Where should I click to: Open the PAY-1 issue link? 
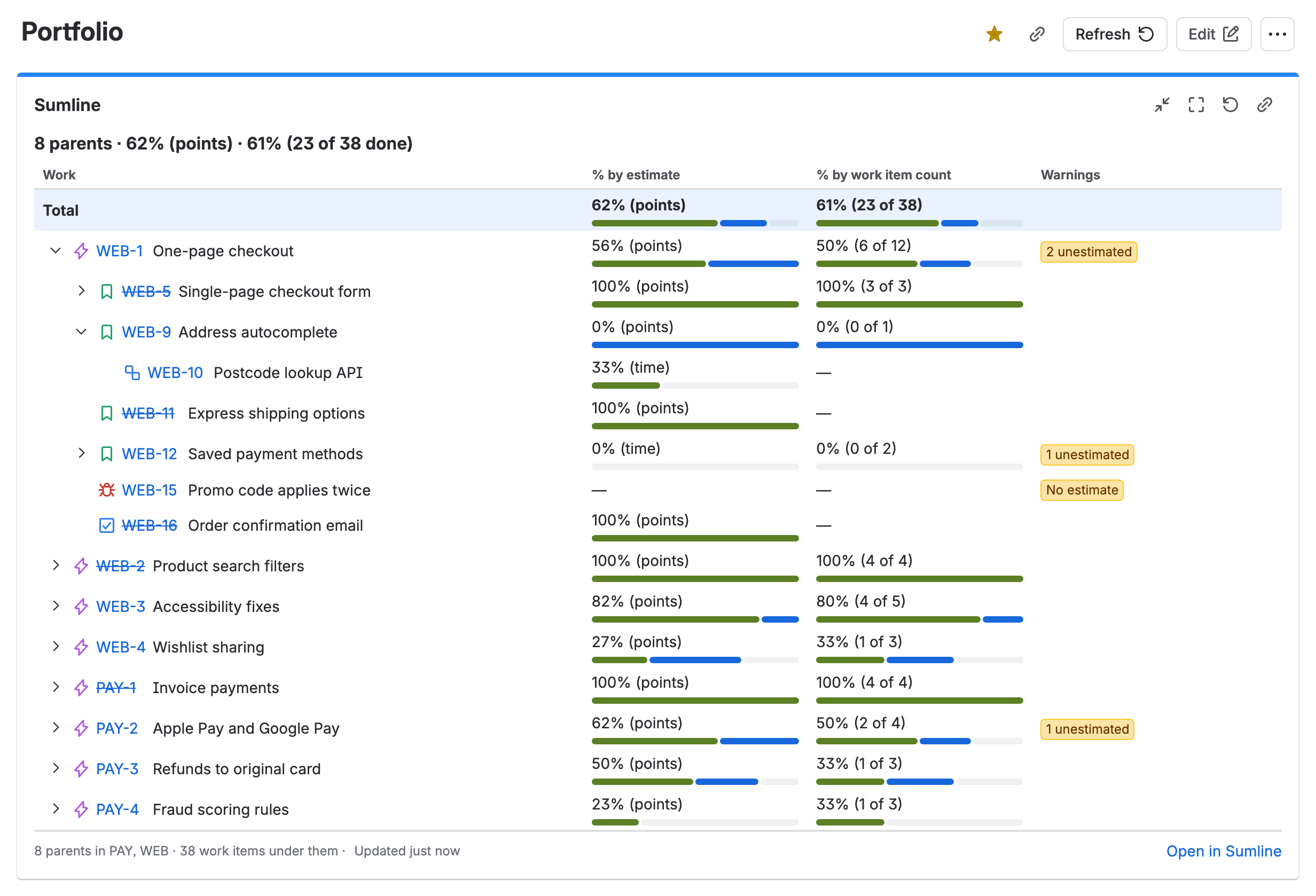coord(116,688)
